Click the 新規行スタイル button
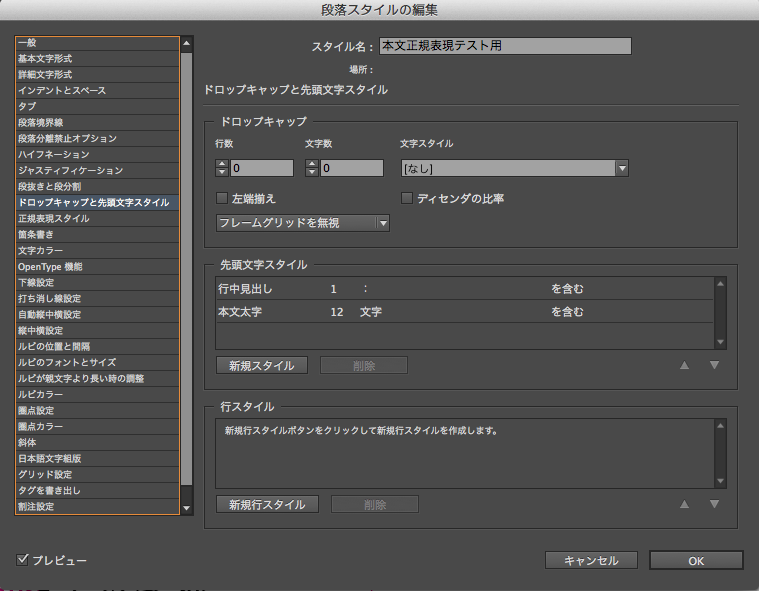The width and height of the screenshot is (759, 591). pos(267,504)
